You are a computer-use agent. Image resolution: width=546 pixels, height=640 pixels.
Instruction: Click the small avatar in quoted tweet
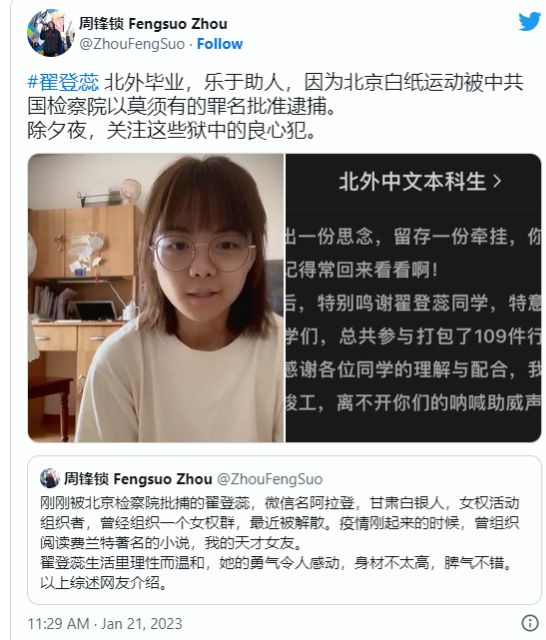(49, 478)
